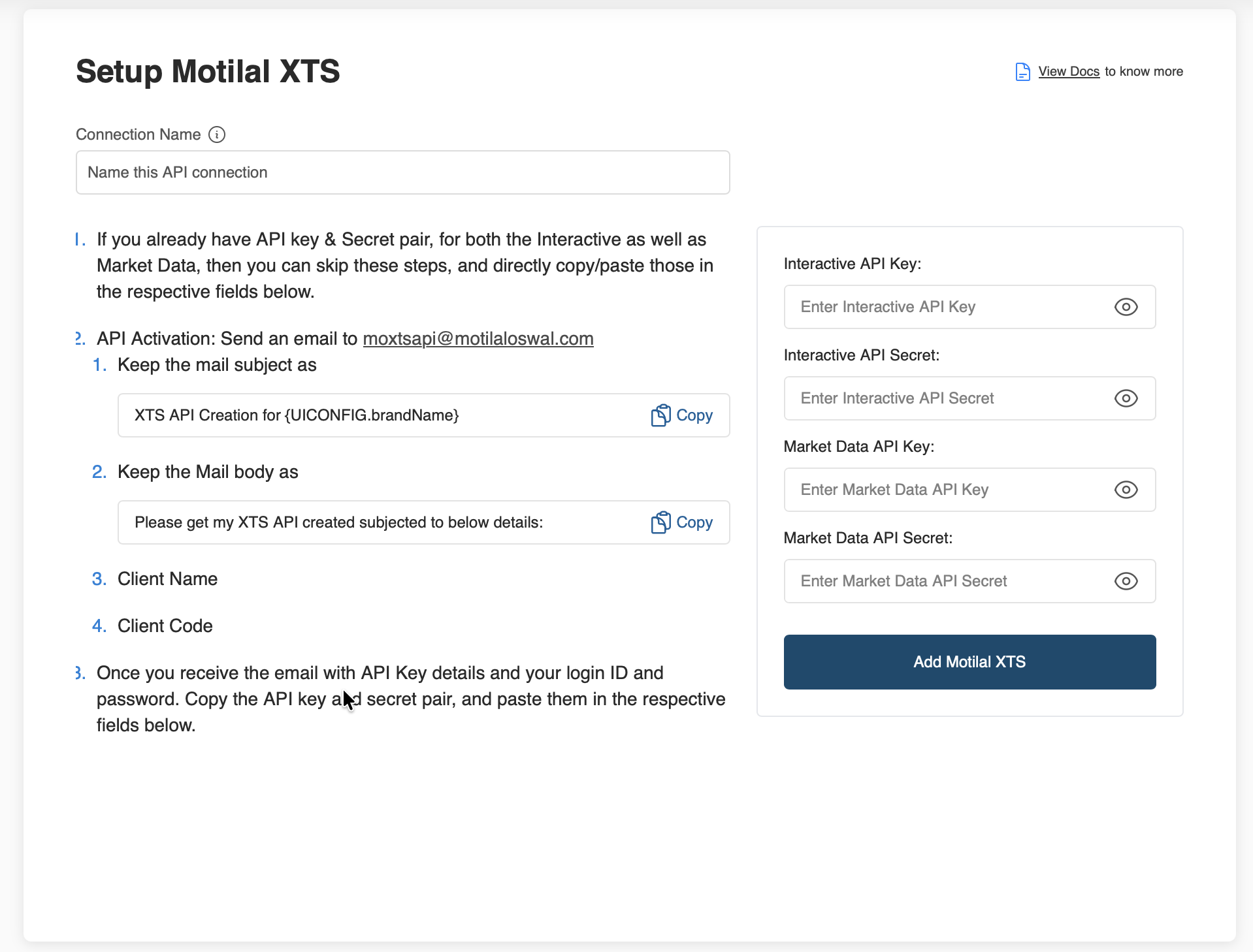Copy the mail subject using the clipboard icon
Screen dimensions: 1253x952
[x=661, y=415]
